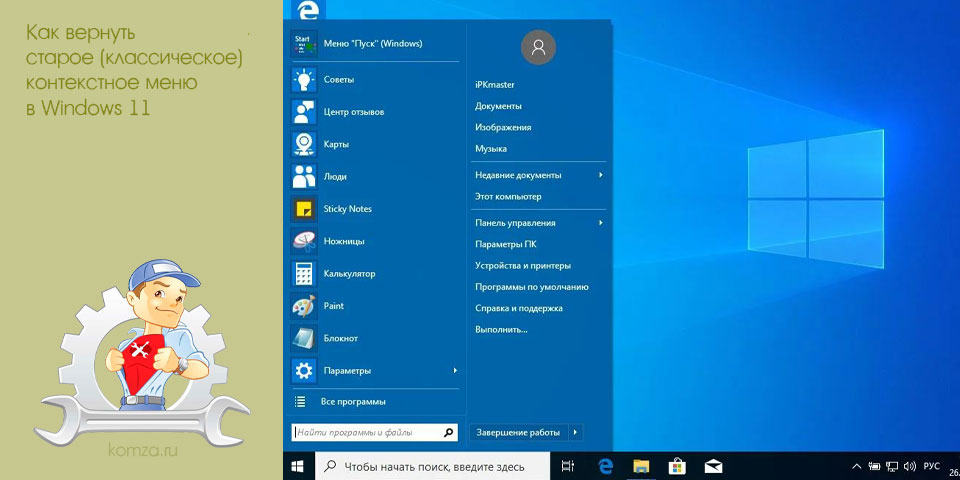Open the Центр отзывов icon
The width and height of the screenshot is (960, 480).
304,112
